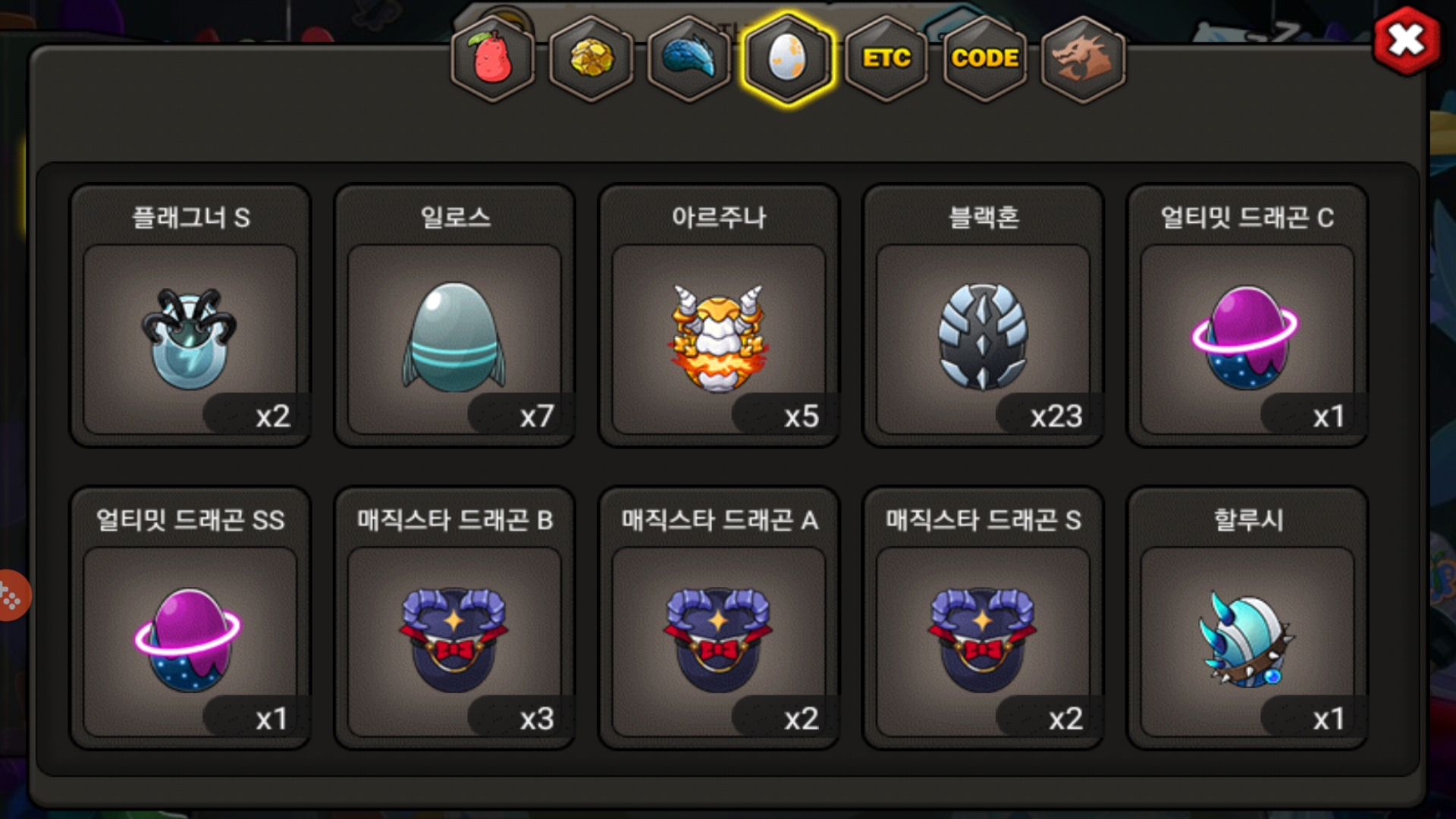Viewport: 1456px width, 819px height.
Task: Select the 플래그너 S egg
Action: coord(190,315)
